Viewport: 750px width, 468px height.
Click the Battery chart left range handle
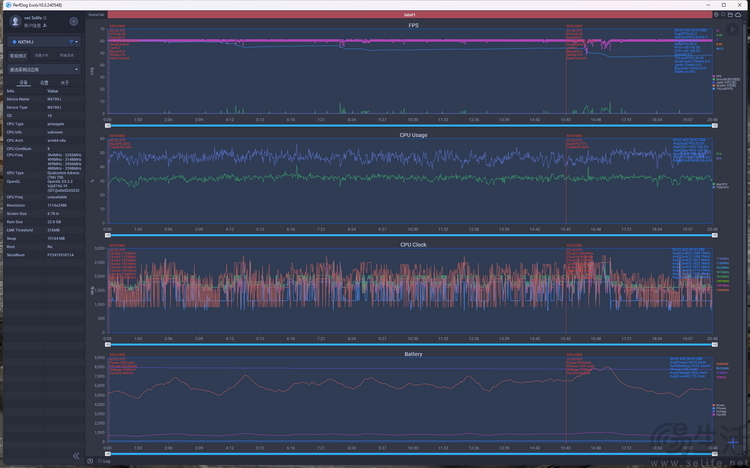tap(108, 454)
